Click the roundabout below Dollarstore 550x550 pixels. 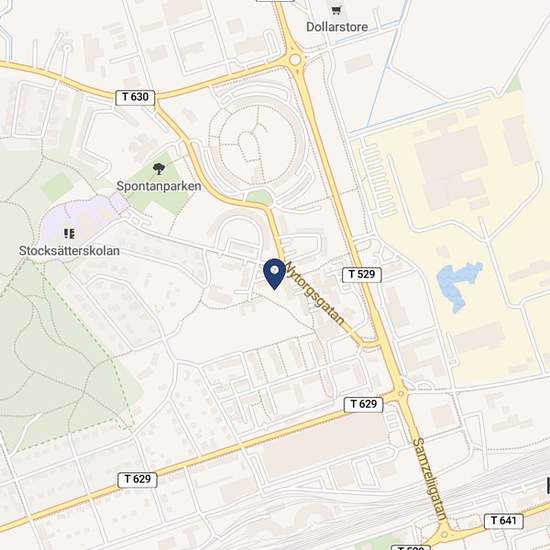click(x=295, y=60)
